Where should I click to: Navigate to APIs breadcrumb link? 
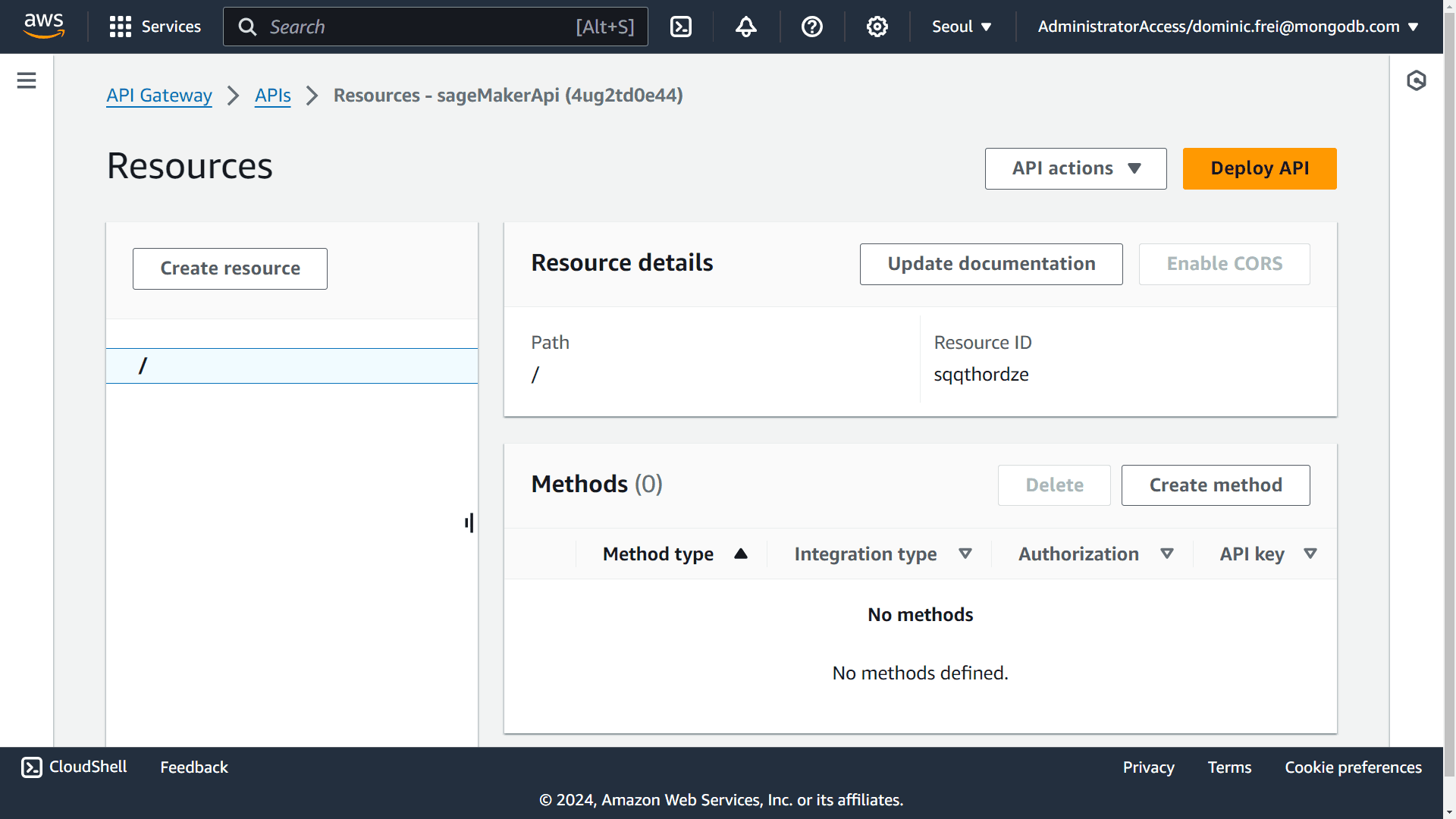(272, 96)
